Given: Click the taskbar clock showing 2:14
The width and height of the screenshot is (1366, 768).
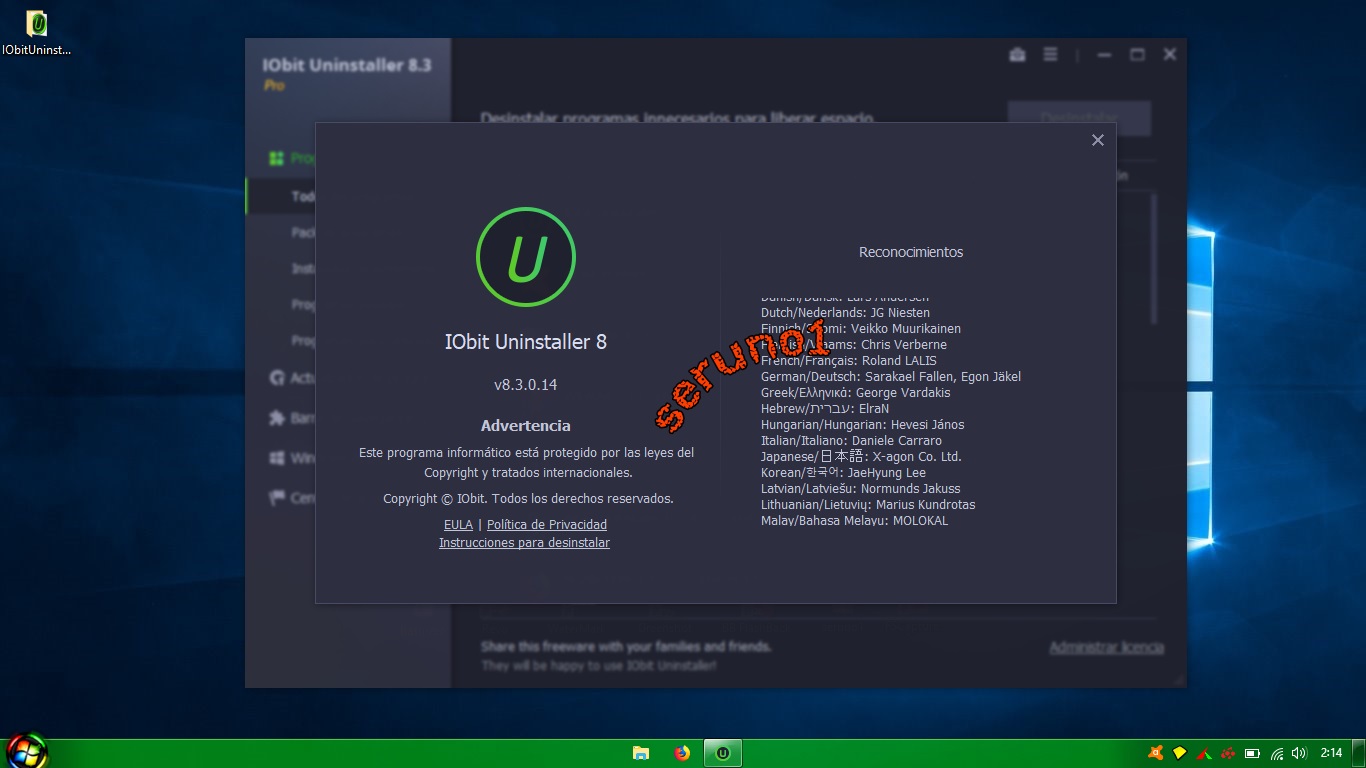Looking at the screenshot, I should (x=1331, y=753).
